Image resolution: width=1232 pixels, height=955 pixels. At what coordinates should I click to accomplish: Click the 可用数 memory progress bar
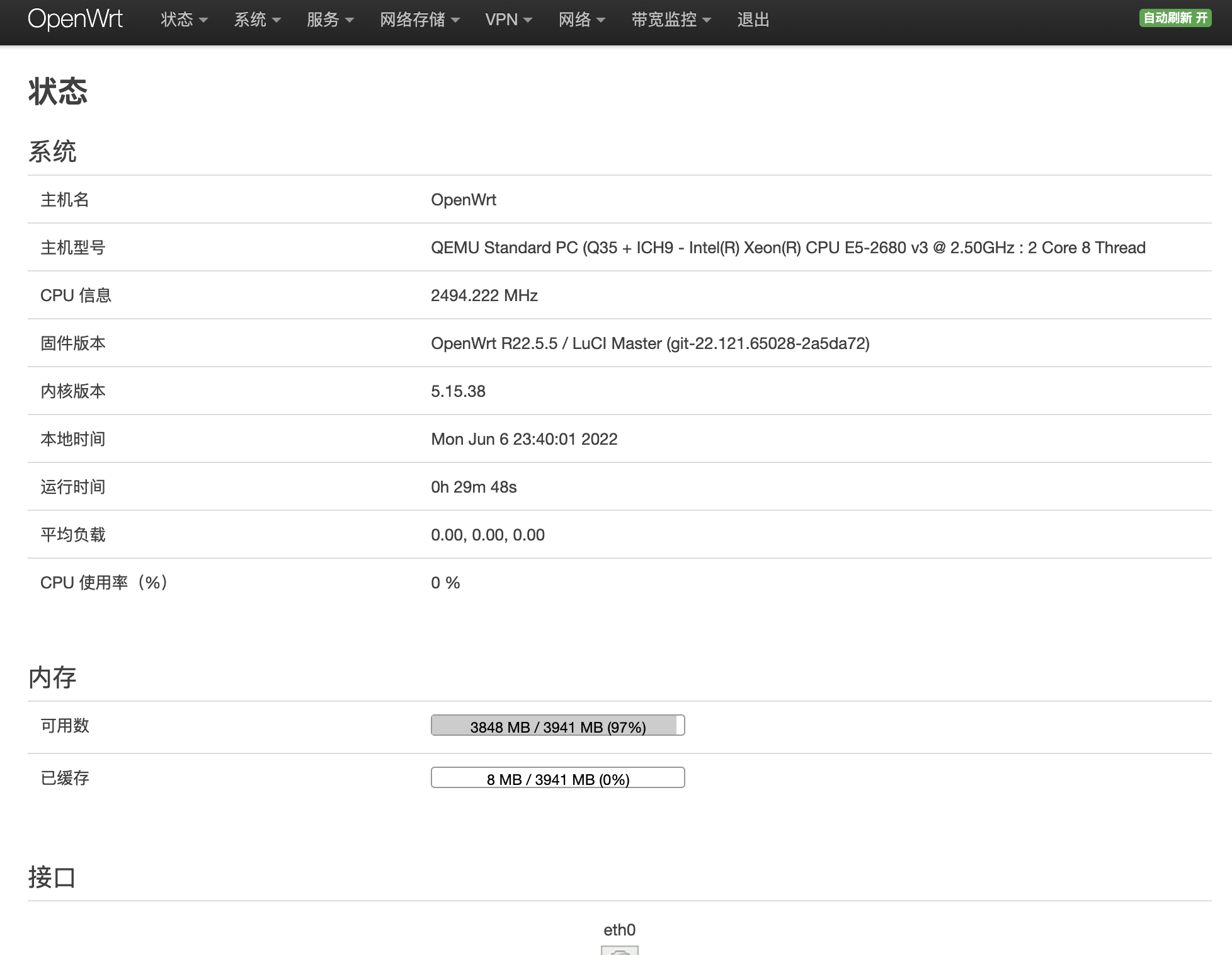(557, 726)
